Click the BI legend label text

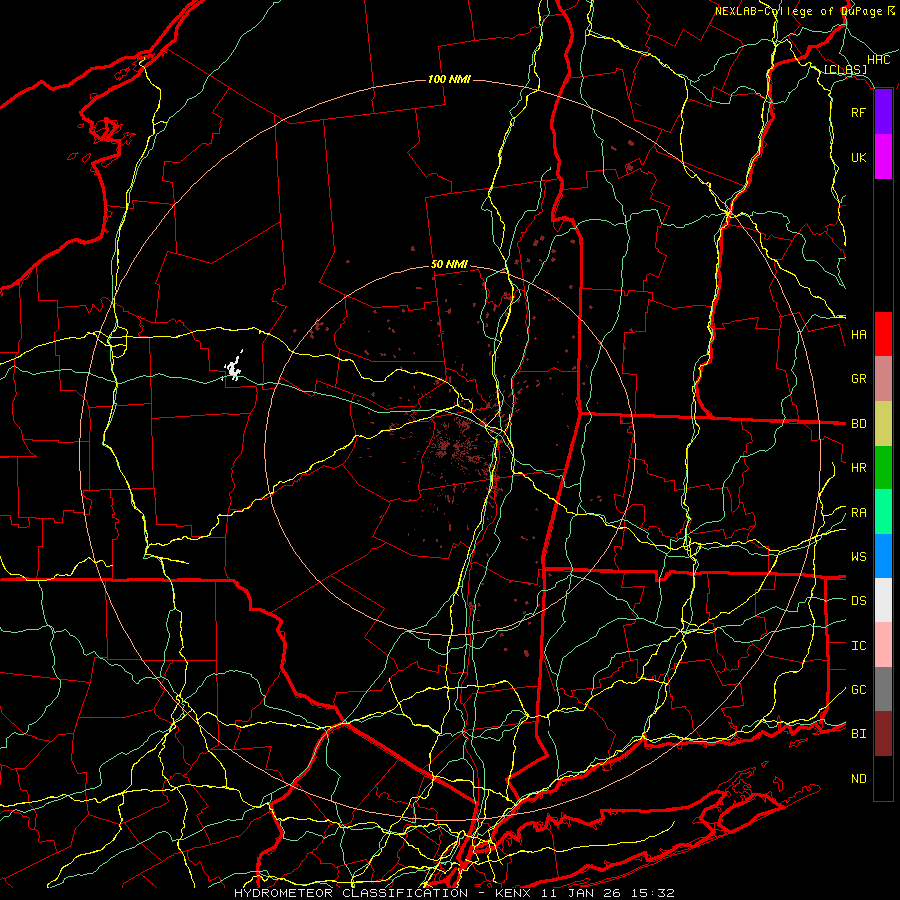tap(859, 734)
